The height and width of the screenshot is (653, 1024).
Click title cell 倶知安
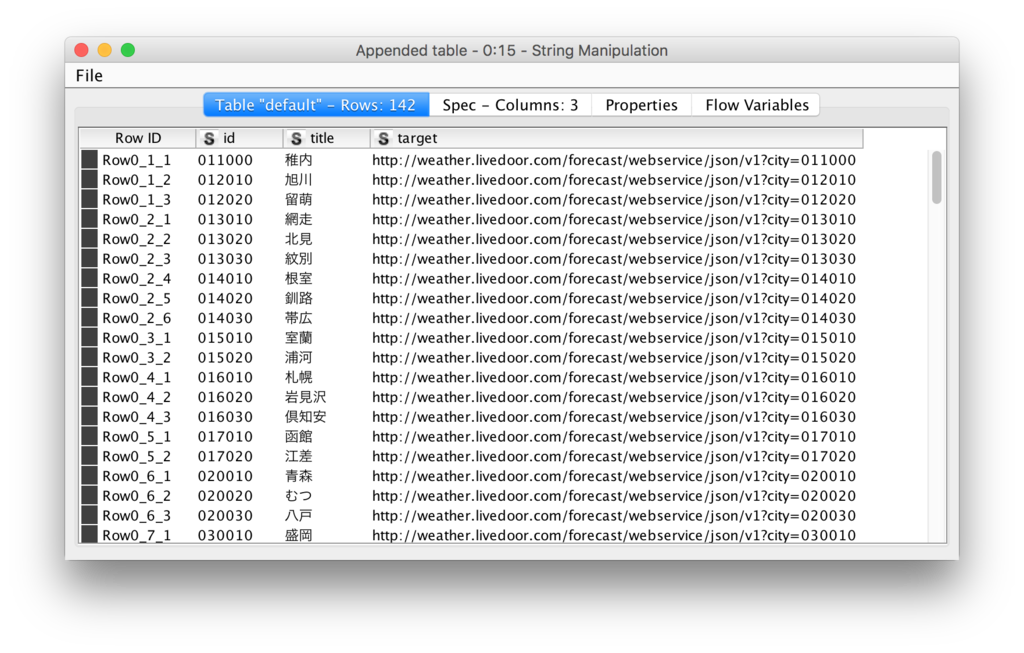[306, 417]
